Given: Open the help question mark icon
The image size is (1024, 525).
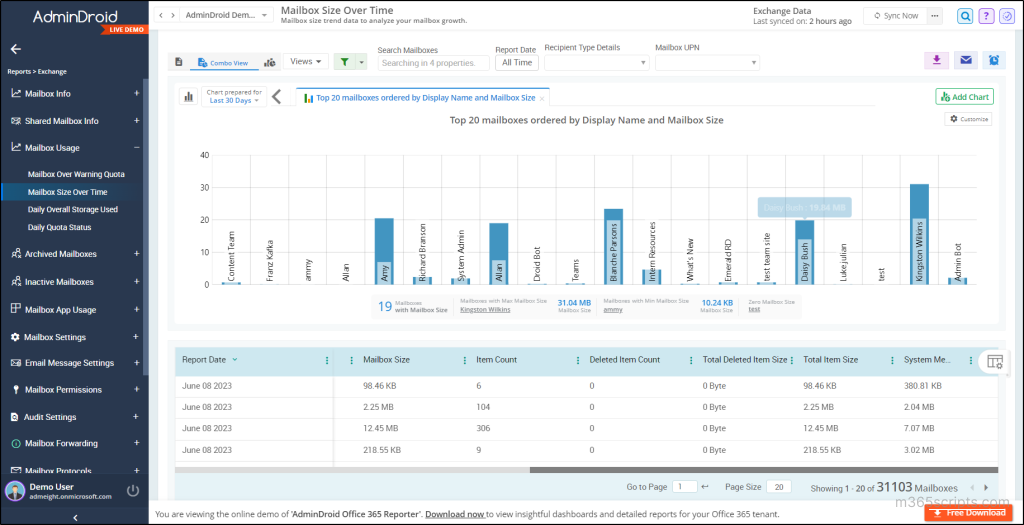Looking at the screenshot, I should pyautogui.click(x=987, y=16).
